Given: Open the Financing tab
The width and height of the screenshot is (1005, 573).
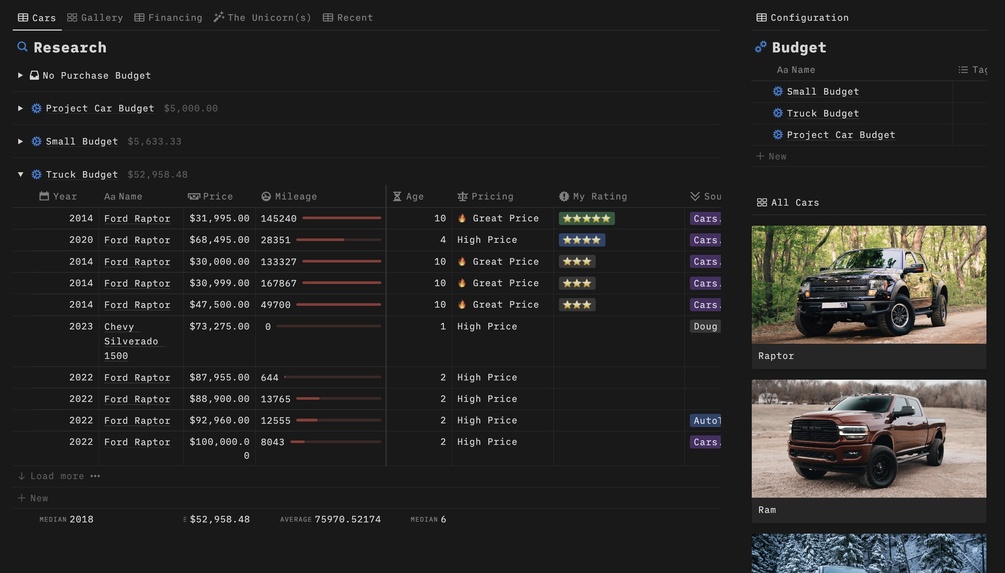Looking at the screenshot, I should (x=168, y=18).
